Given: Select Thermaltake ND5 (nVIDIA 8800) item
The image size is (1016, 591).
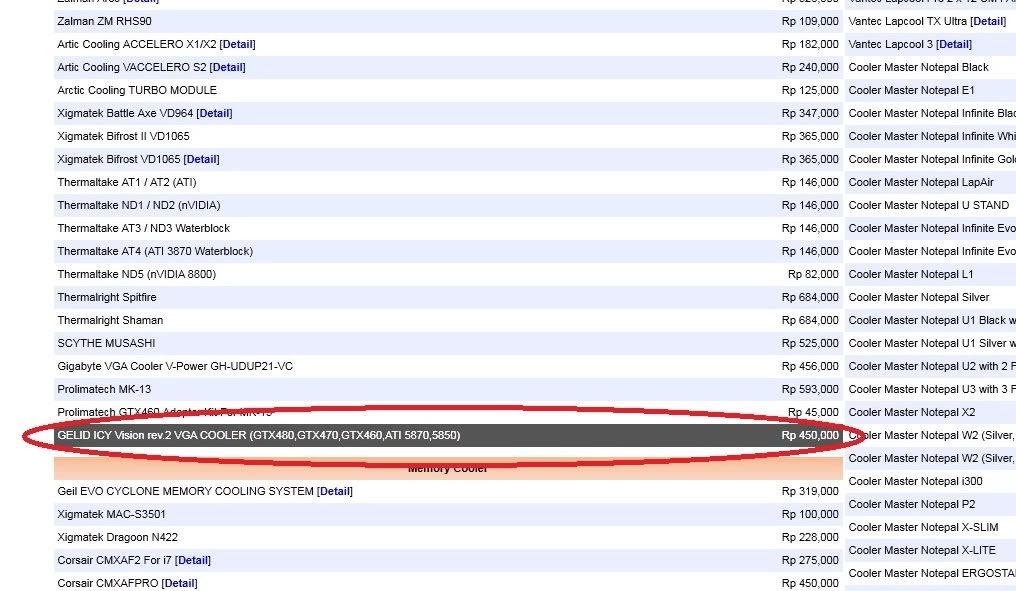Looking at the screenshot, I should (x=137, y=274).
